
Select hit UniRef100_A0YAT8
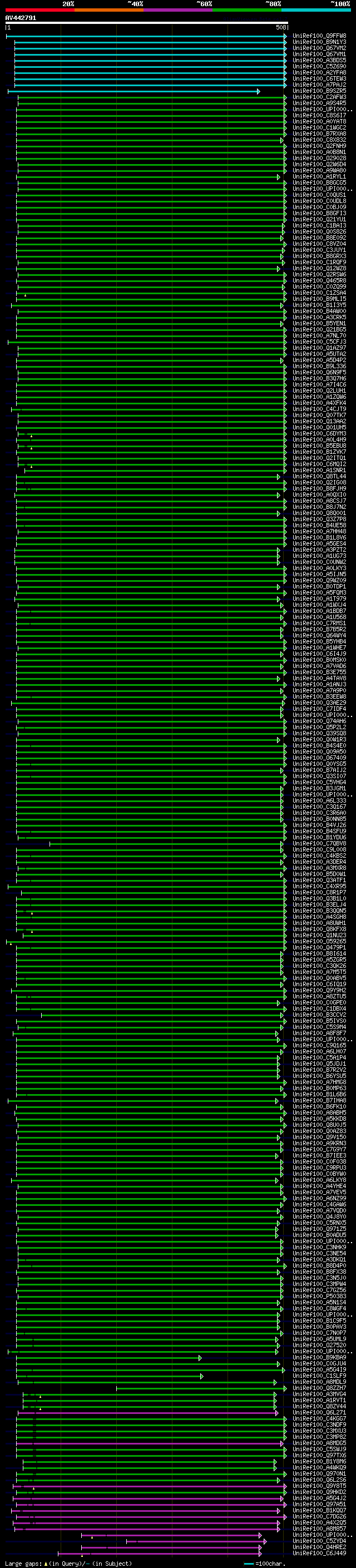319,121
